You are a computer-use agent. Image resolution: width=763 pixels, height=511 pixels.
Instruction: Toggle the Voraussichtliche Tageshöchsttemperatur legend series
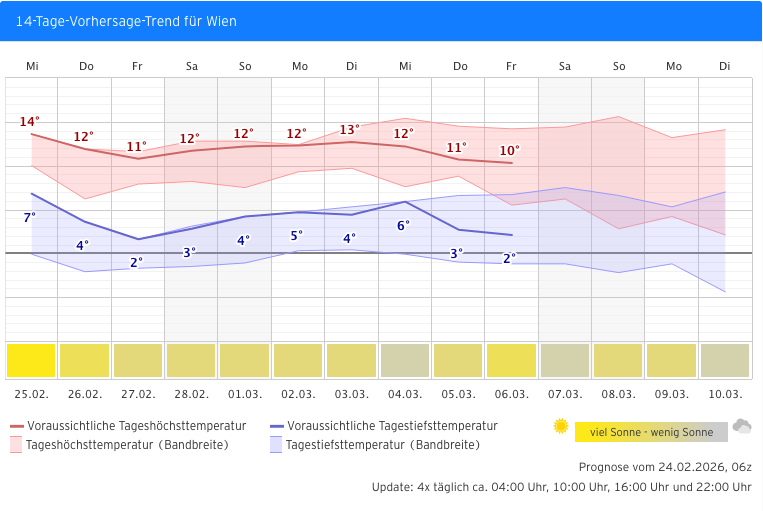136,426
